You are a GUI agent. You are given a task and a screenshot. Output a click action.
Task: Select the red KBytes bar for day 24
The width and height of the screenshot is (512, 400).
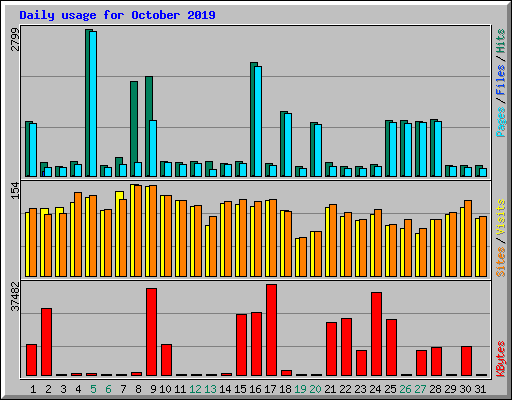[x=377, y=334]
